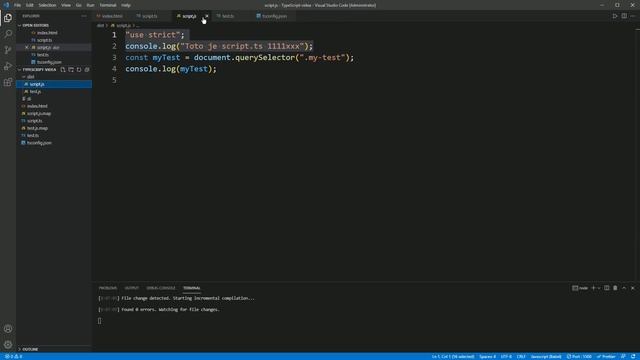Change indentation Spaces setting
Viewport: 640px width, 360px height.
pyautogui.click(x=487, y=356)
